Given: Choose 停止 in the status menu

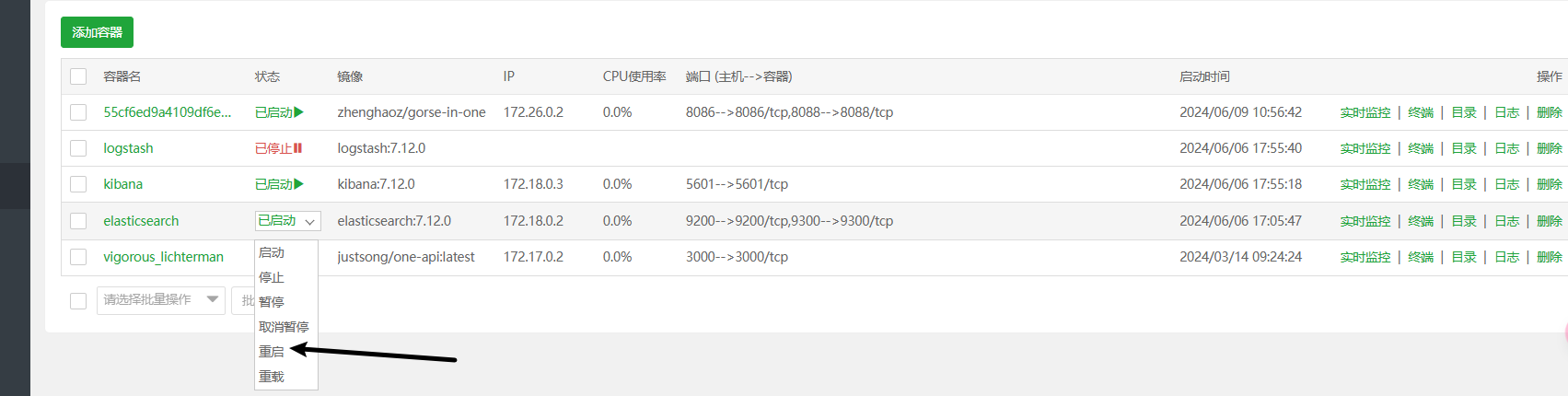Looking at the screenshot, I should click(272, 277).
